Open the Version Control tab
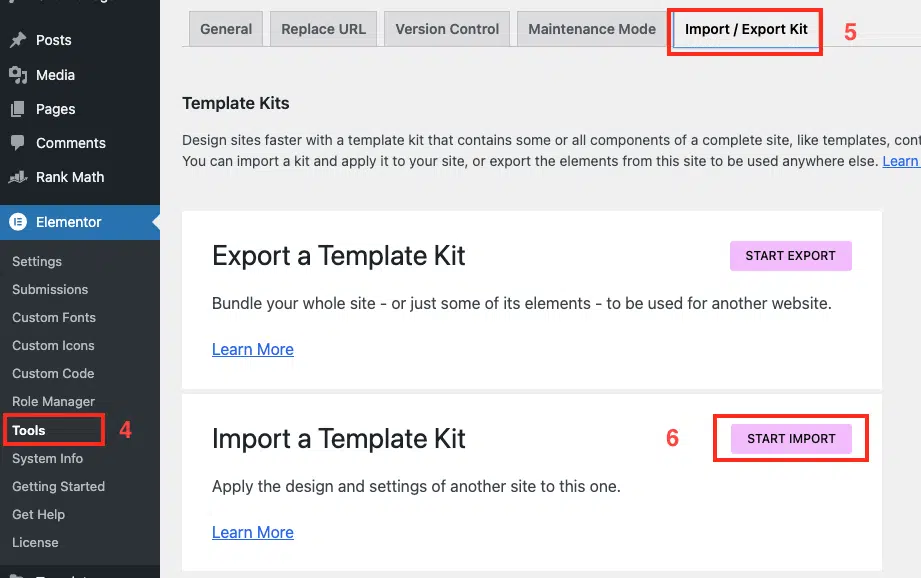 pyautogui.click(x=447, y=29)
